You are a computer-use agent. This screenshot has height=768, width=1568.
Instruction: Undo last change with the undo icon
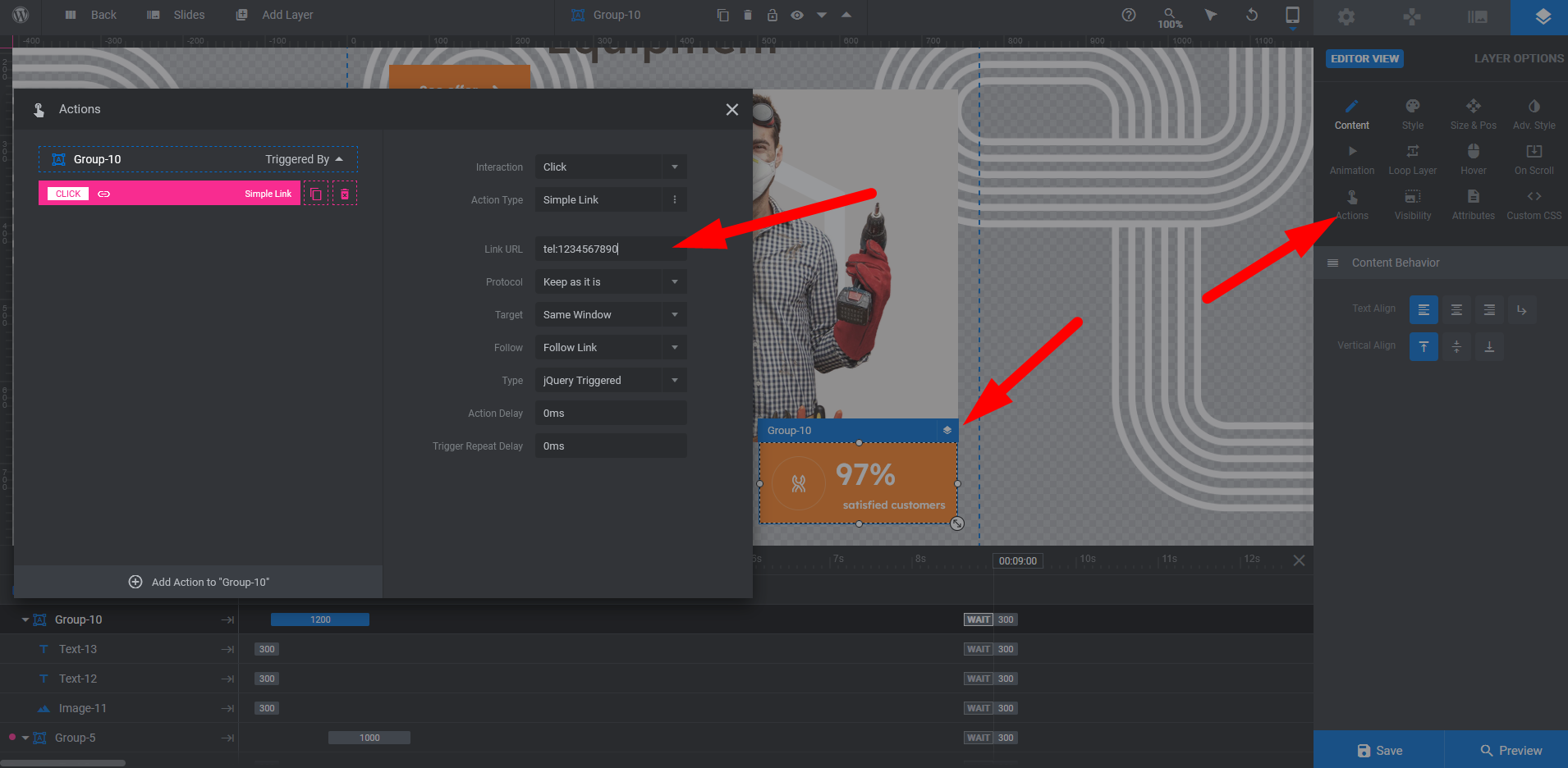tap(1252, 15)
